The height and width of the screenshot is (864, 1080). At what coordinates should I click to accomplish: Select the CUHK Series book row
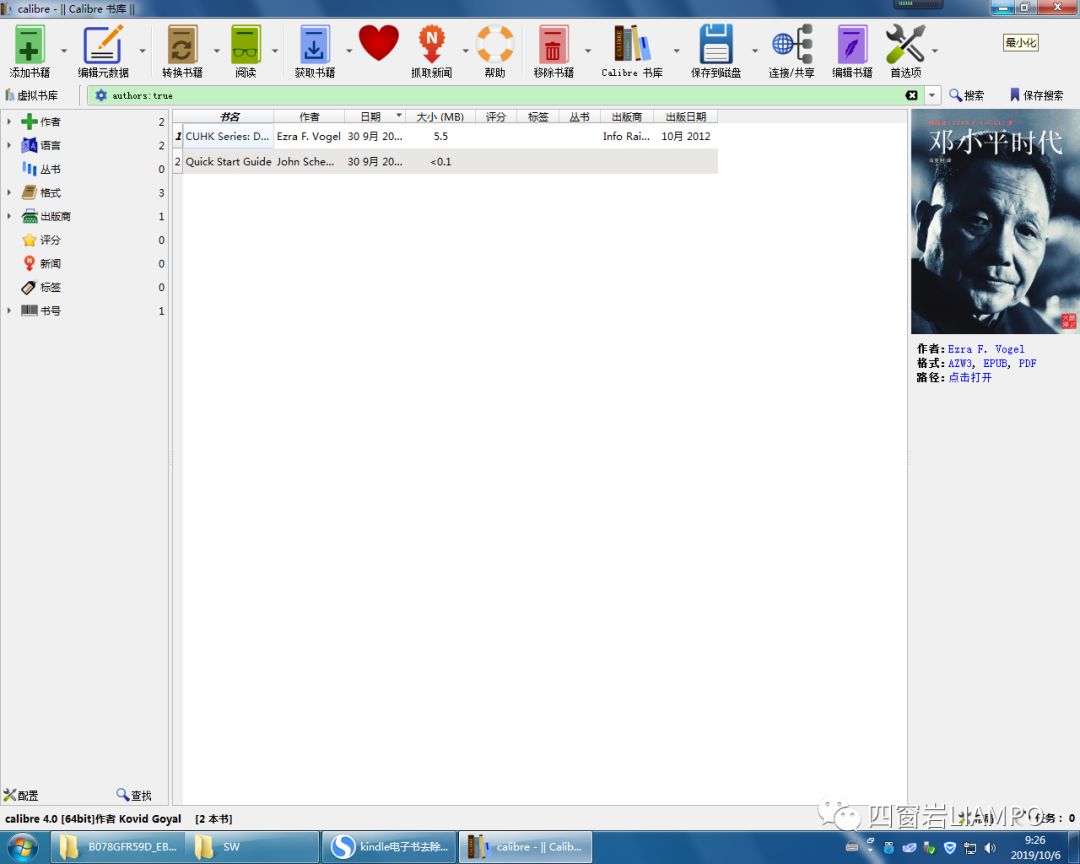[445, 136]
